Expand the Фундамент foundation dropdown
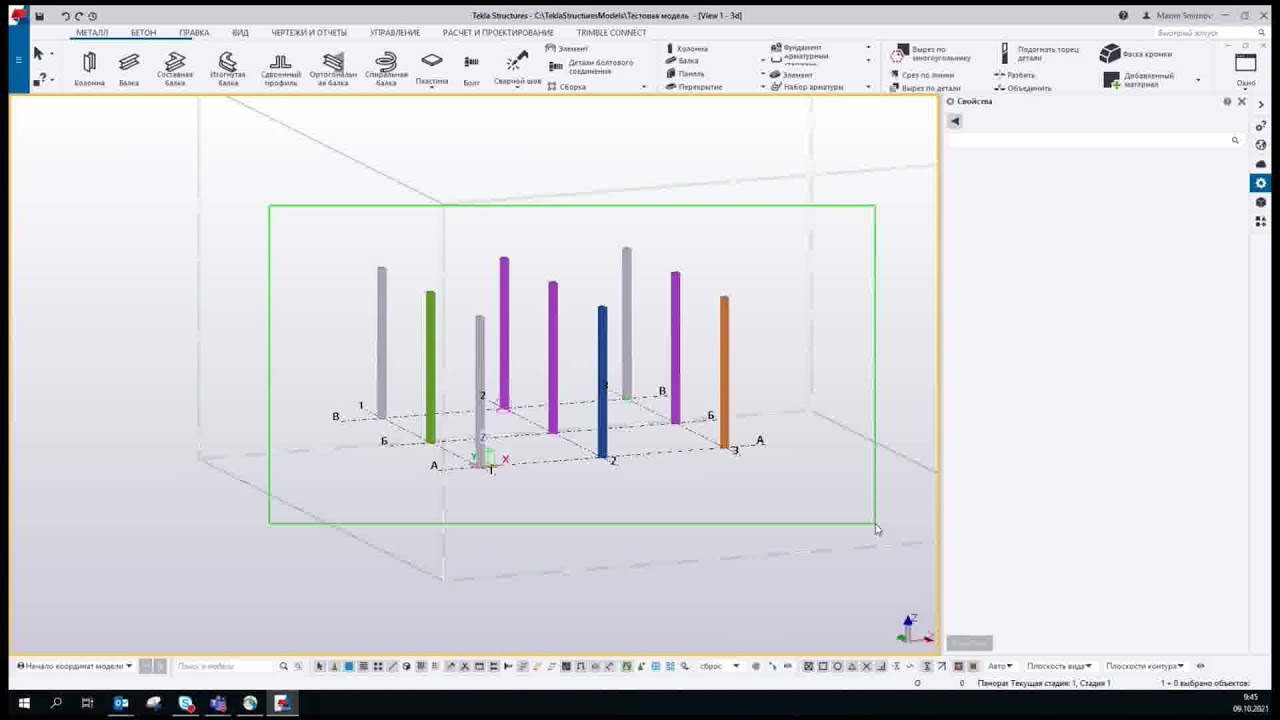The width and height of the screenshot is (1280, 720). coord(868,48)
